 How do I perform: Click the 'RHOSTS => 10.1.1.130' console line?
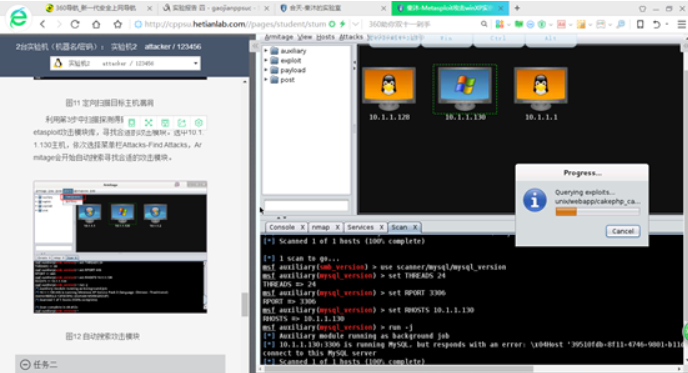304,319
